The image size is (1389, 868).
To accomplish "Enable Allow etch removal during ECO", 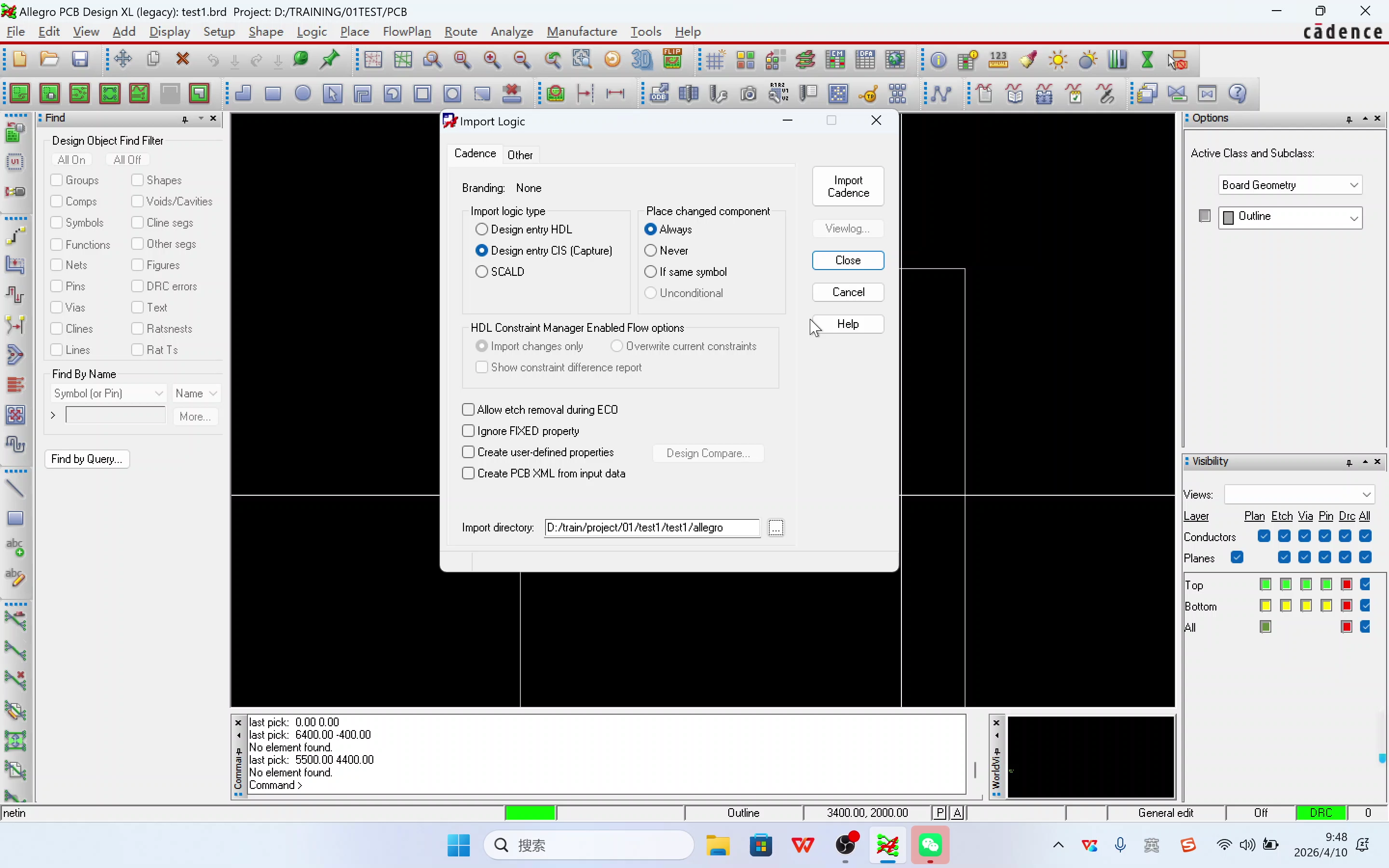I will [468, 409].
